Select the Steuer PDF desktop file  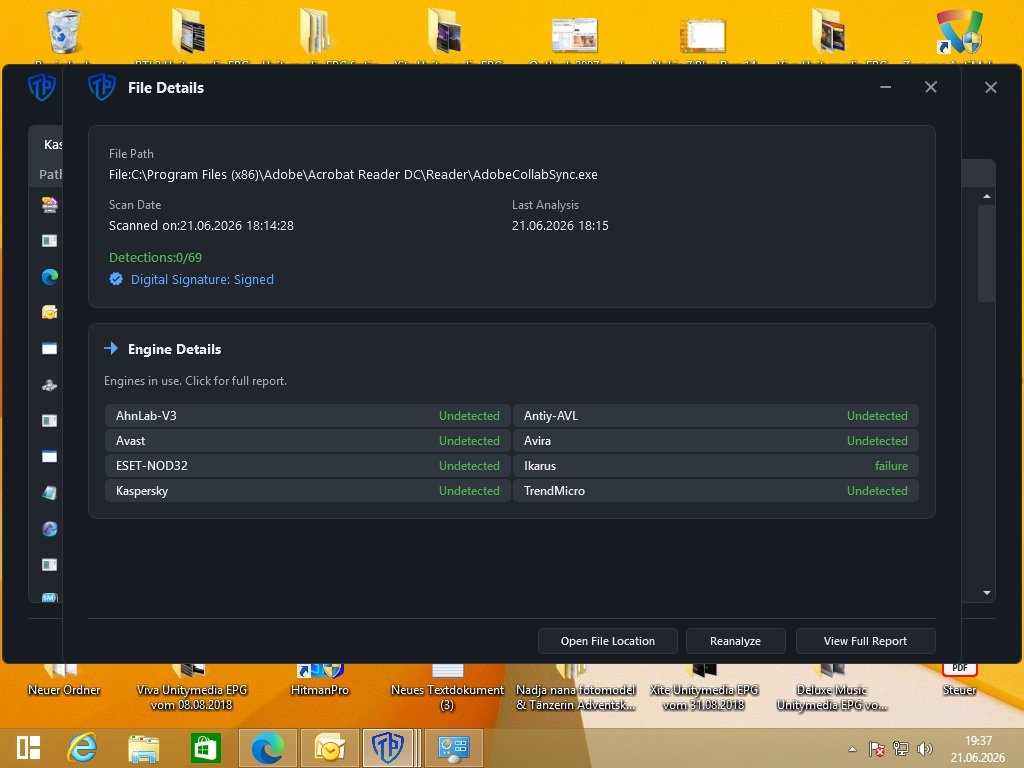(x=959, y=682)
